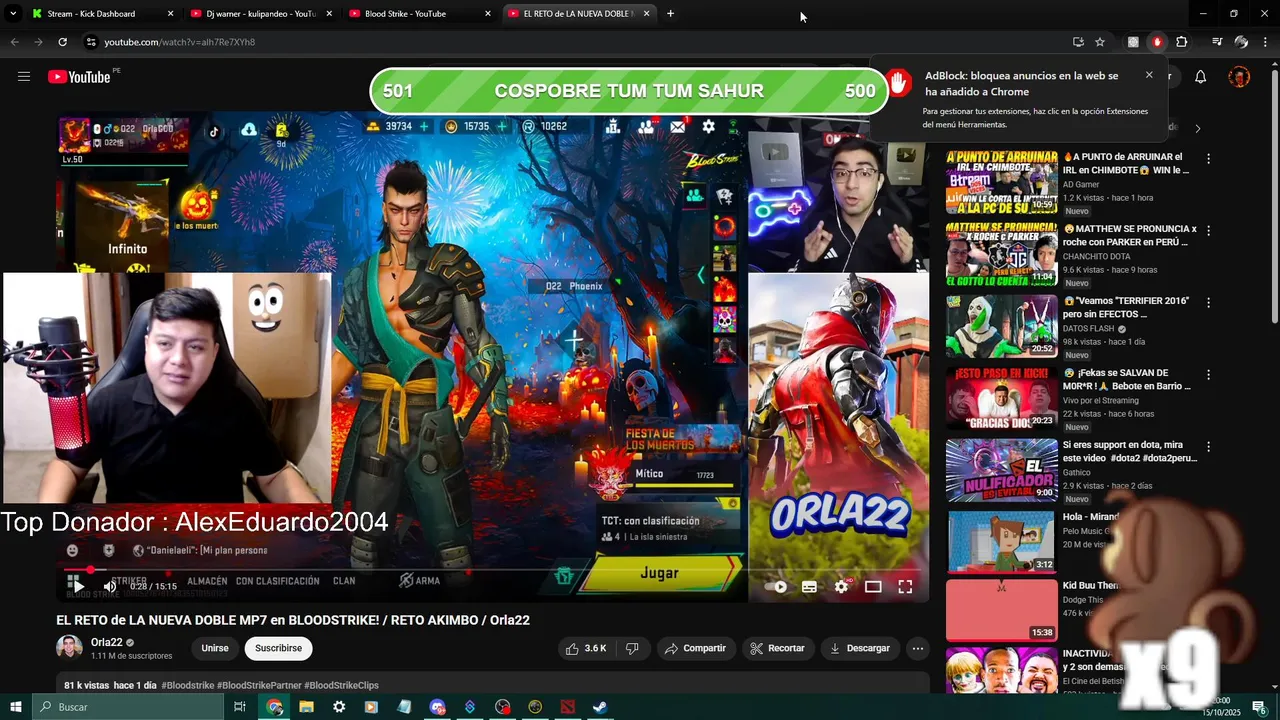Enter fullscreen mode in the player
This screenshot has height=720, width=1280.
tap(905, 587)
